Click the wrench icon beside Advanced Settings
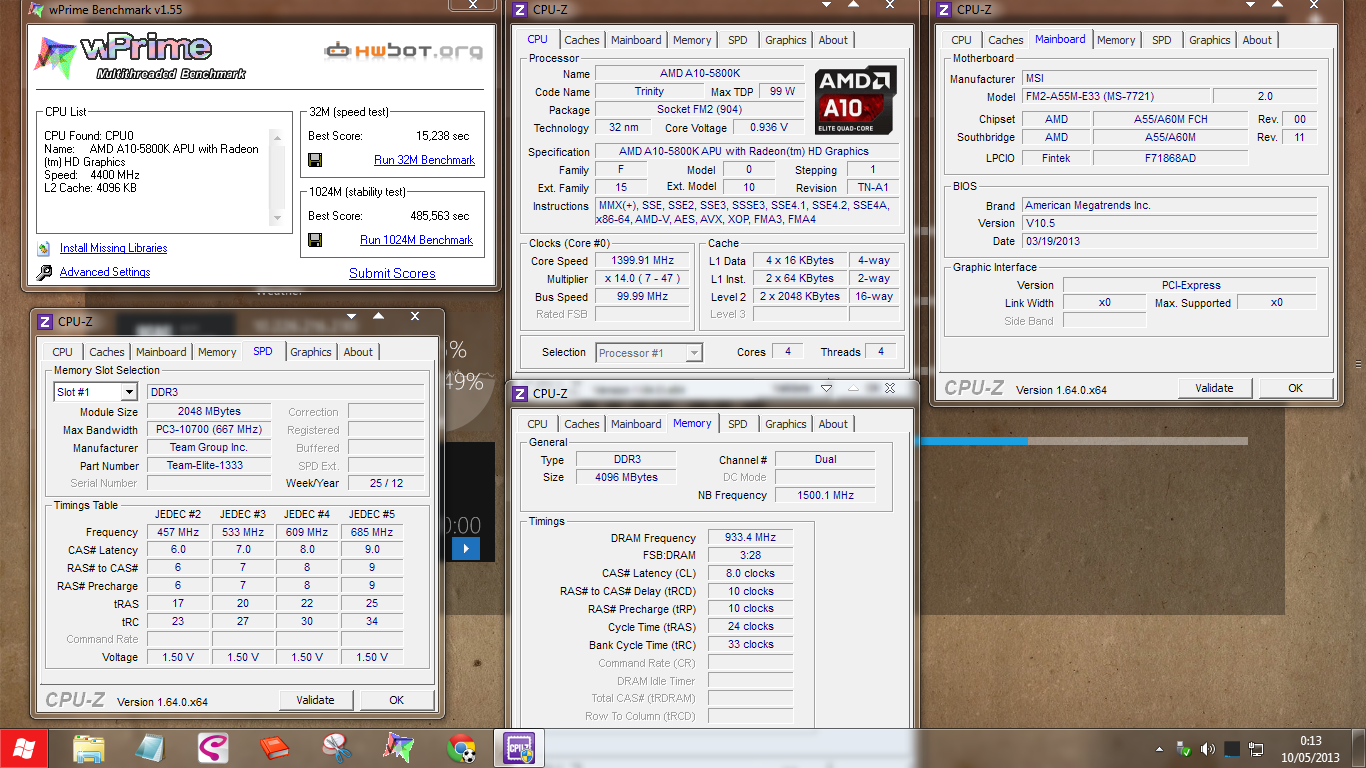 (44, 272)
